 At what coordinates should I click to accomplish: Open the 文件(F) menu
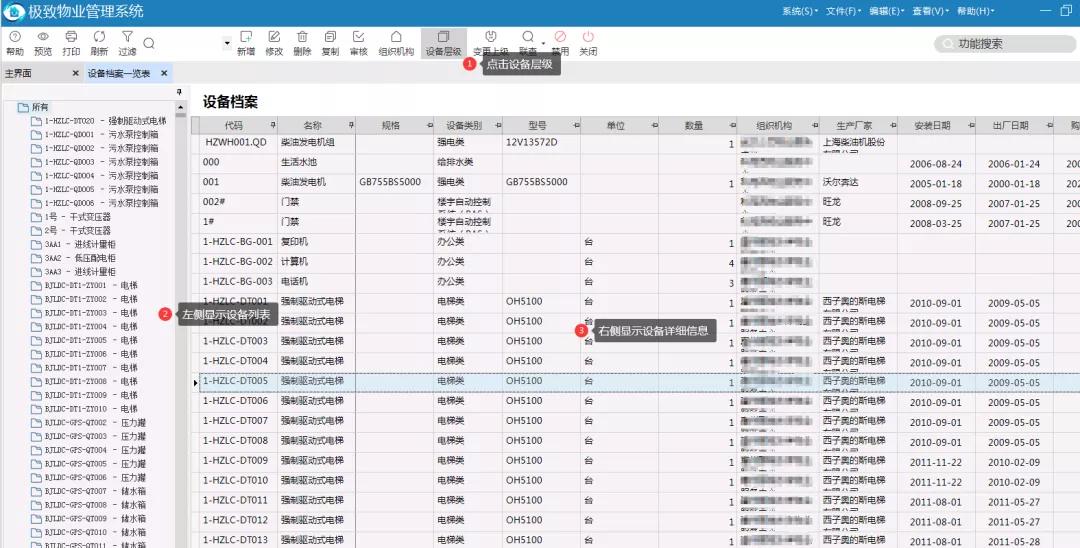[x=844, y=11]
